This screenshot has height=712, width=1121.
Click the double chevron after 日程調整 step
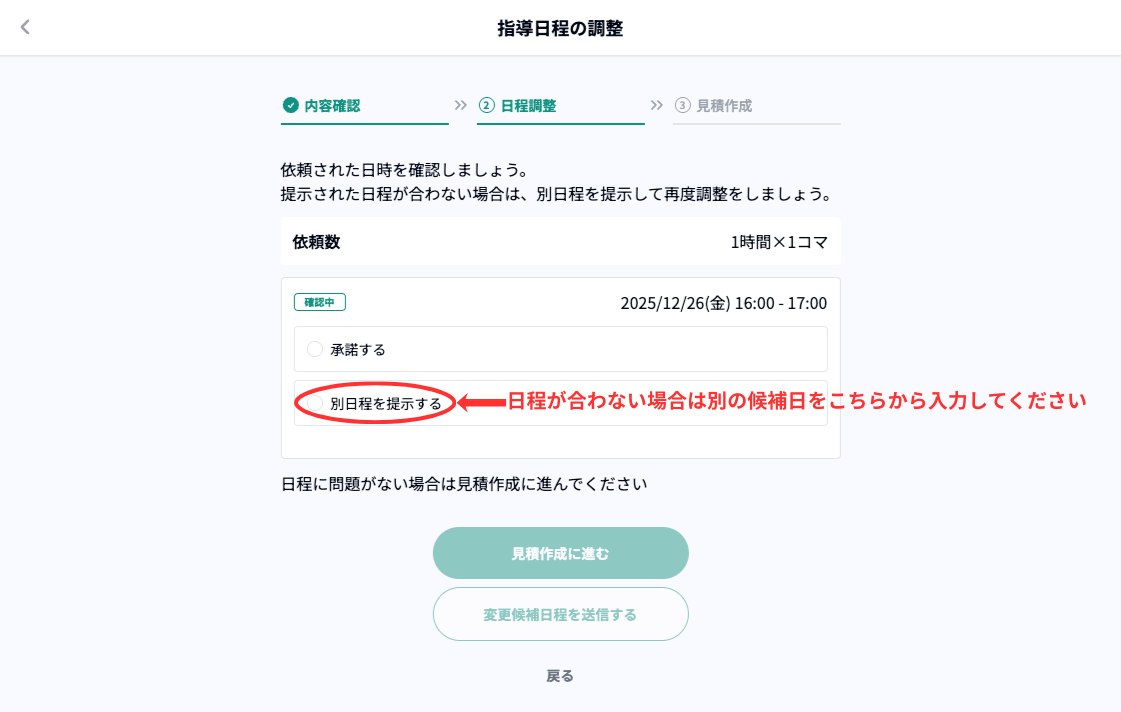[657, 105]
